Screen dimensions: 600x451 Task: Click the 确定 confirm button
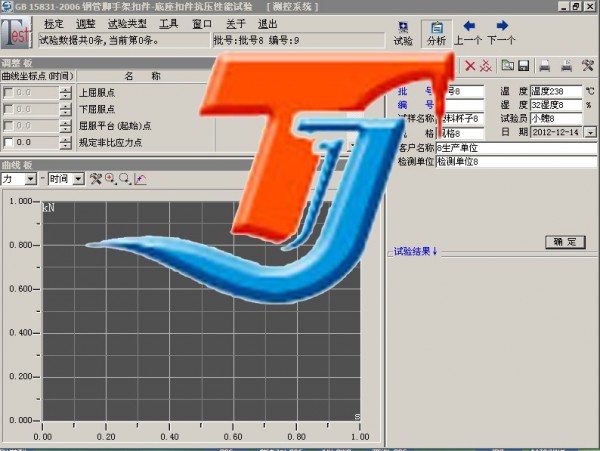565,242
